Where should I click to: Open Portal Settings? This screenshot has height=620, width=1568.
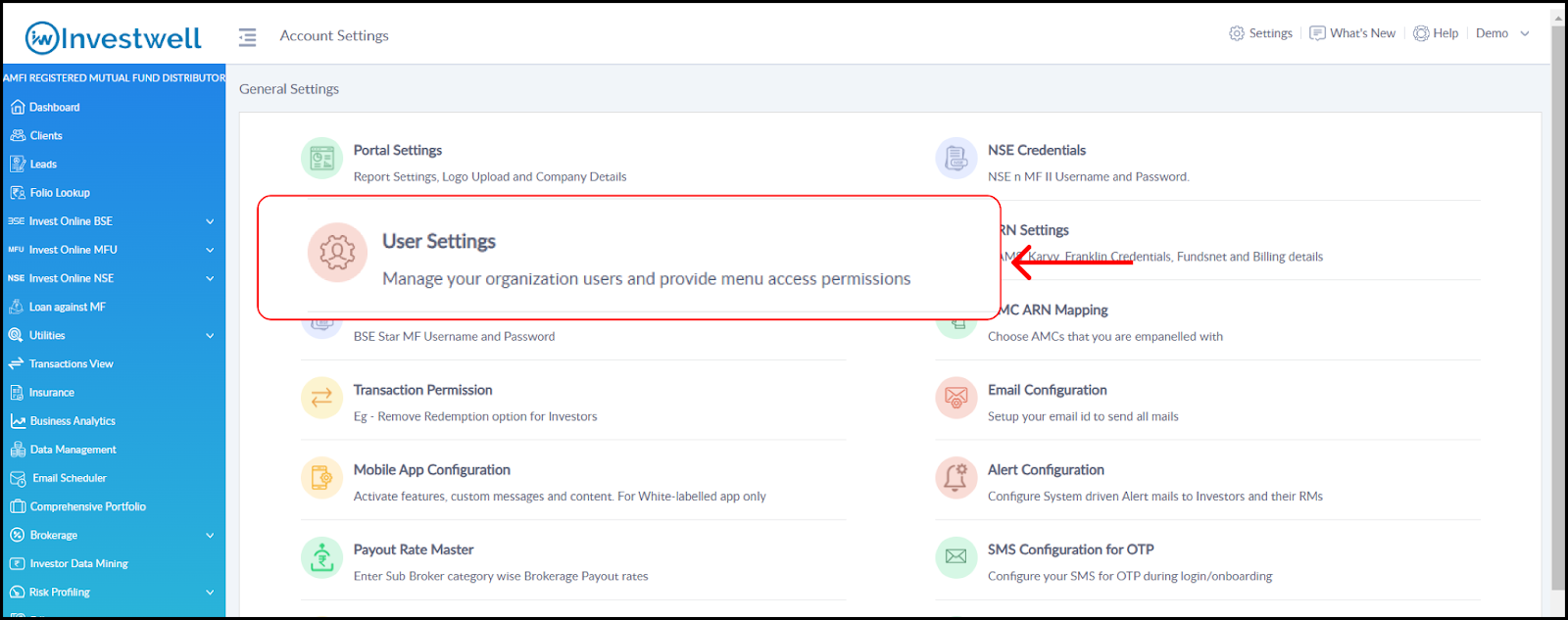point(397,150)
